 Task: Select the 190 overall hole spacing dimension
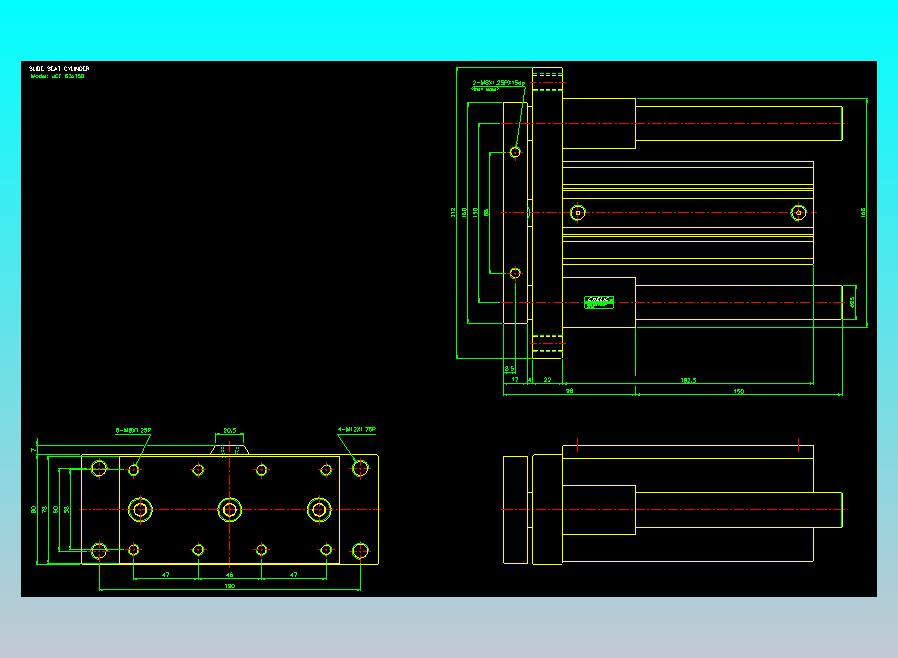point(230,586)
